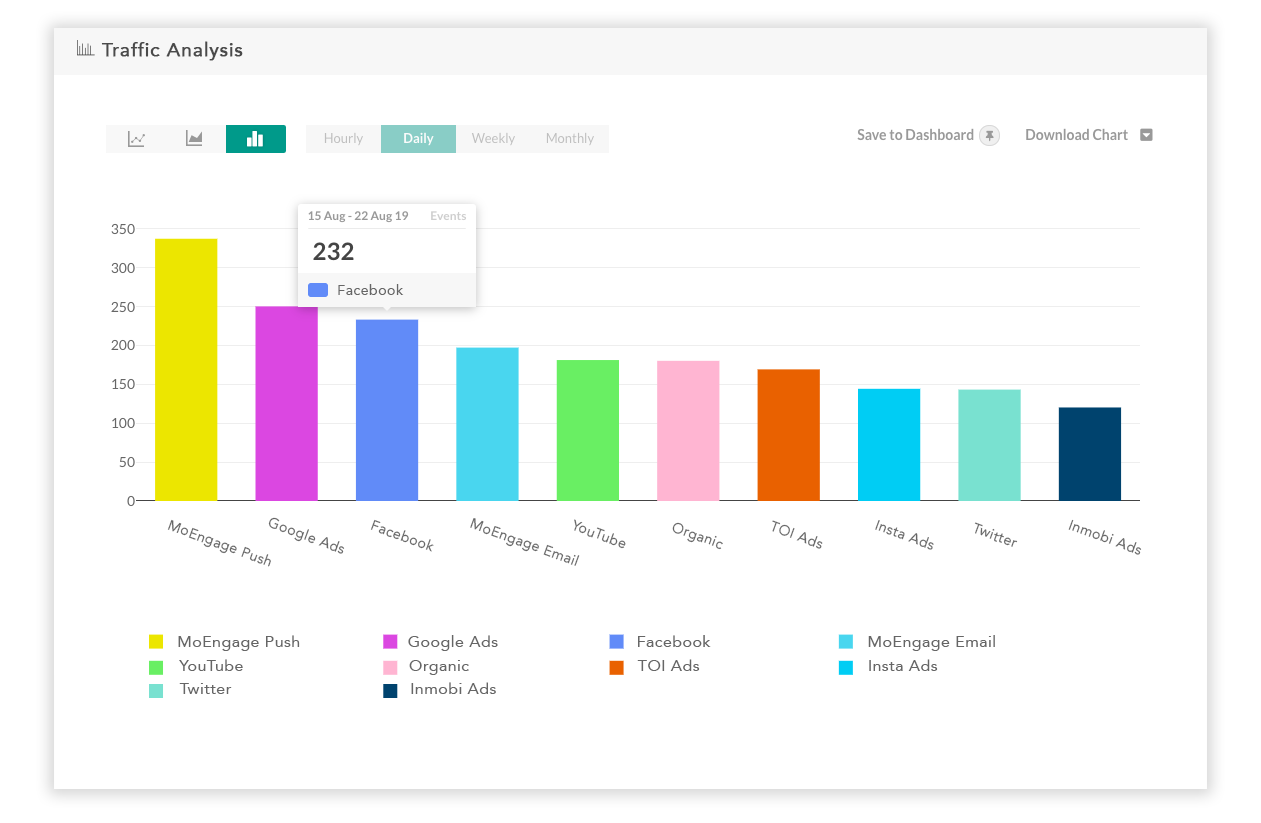Screen dimensions: 1261x823
Task: Click the Inmobi Ads x-axis label
Action: [1104, 538]
